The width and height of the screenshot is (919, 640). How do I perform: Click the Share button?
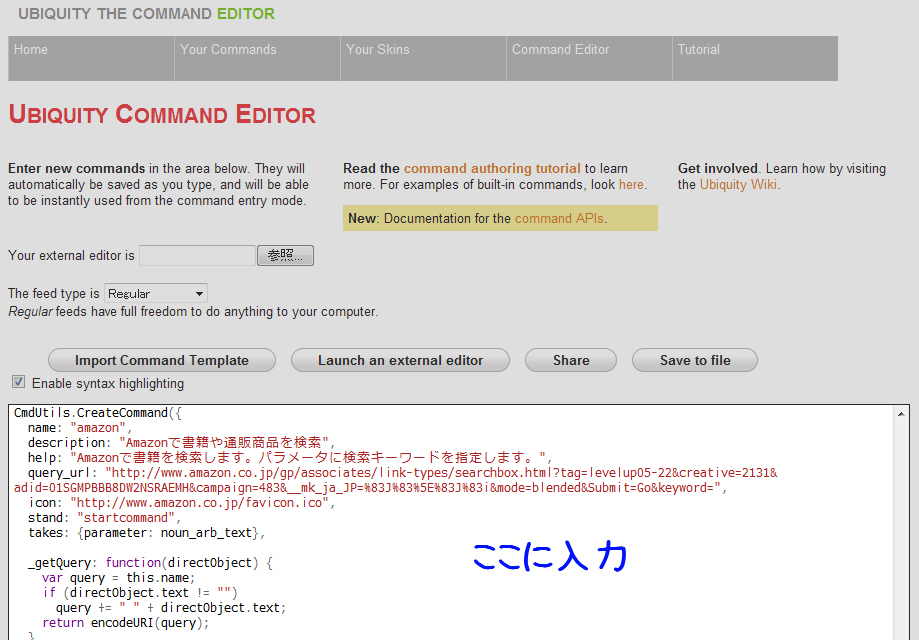tap(571, 361)
